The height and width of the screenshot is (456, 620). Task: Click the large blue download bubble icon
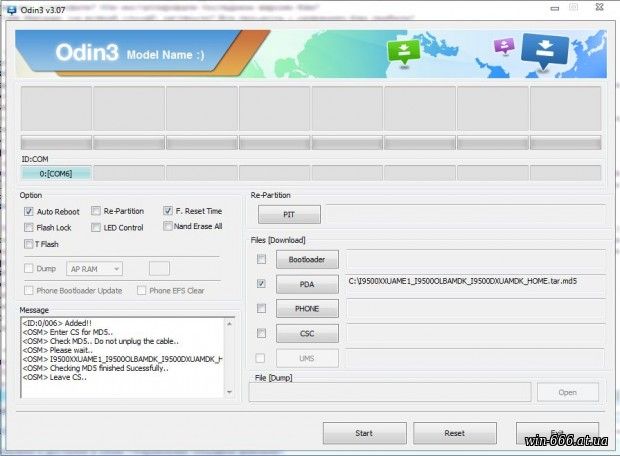pyautogui.click(x=545, y=51)
